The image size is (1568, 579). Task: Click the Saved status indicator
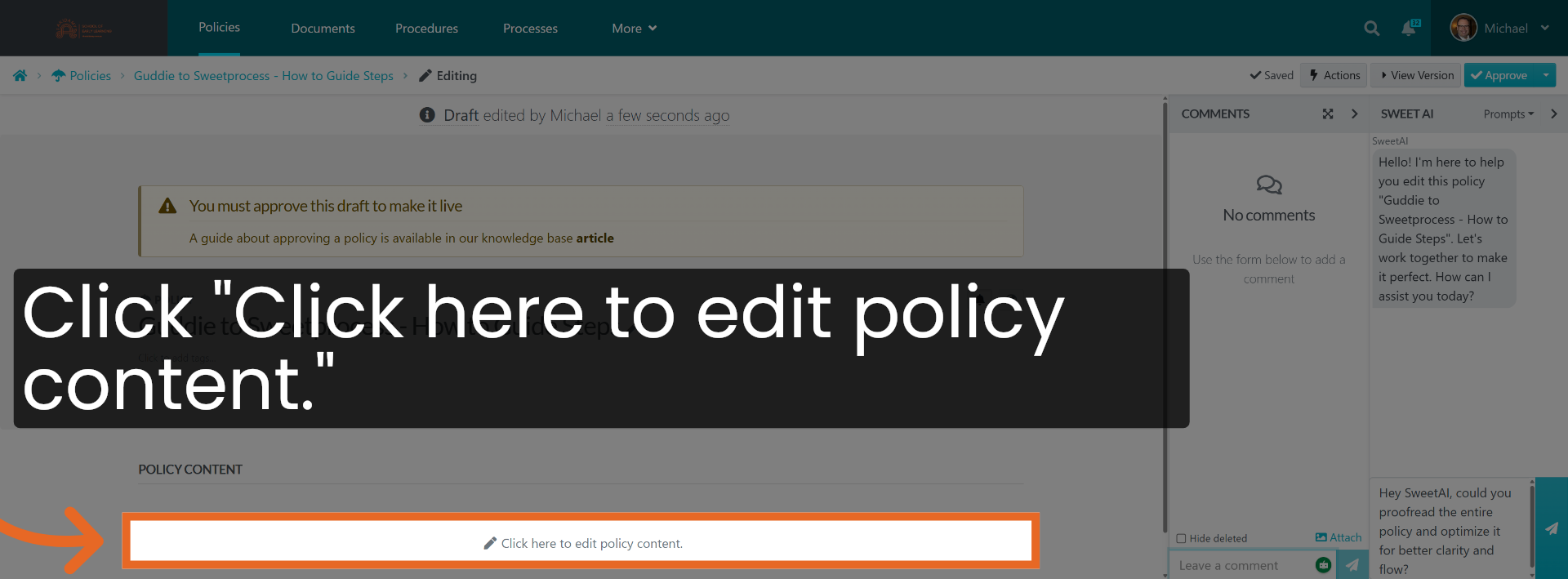(1272, 75)
